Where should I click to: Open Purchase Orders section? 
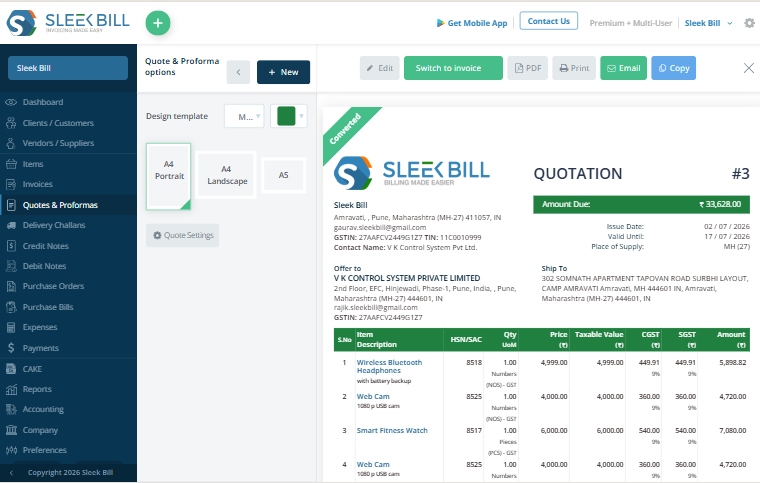[x=53, y=286]
